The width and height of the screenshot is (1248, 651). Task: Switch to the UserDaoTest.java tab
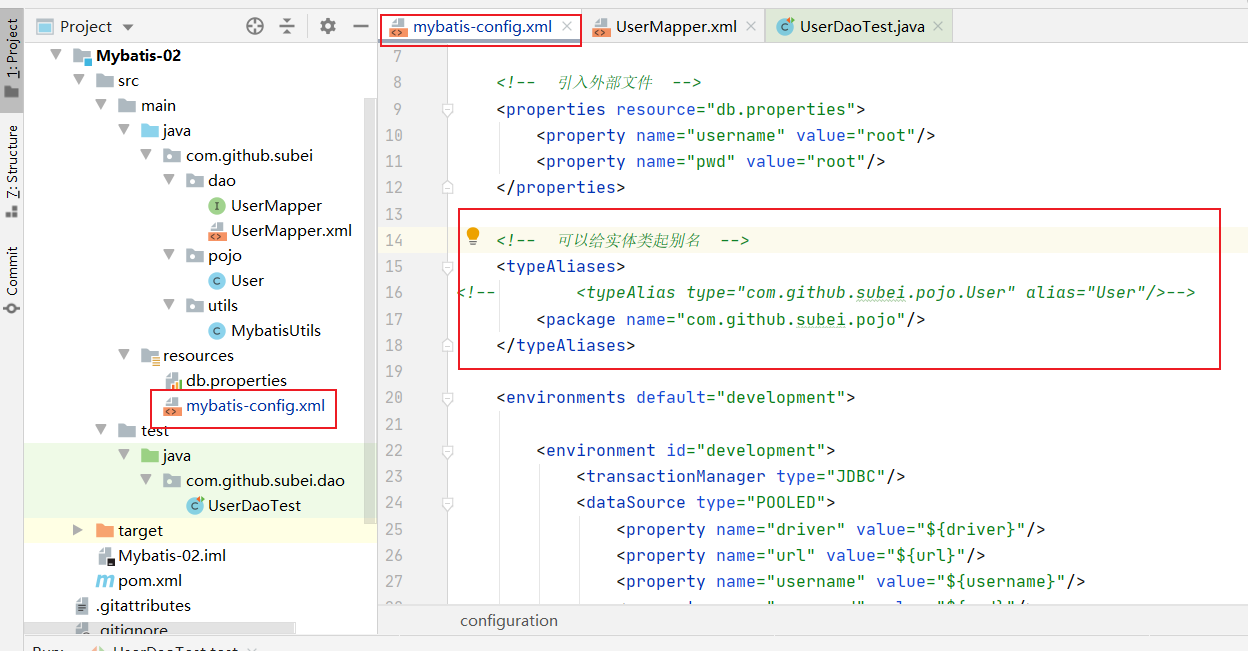(x=861, y=27)
